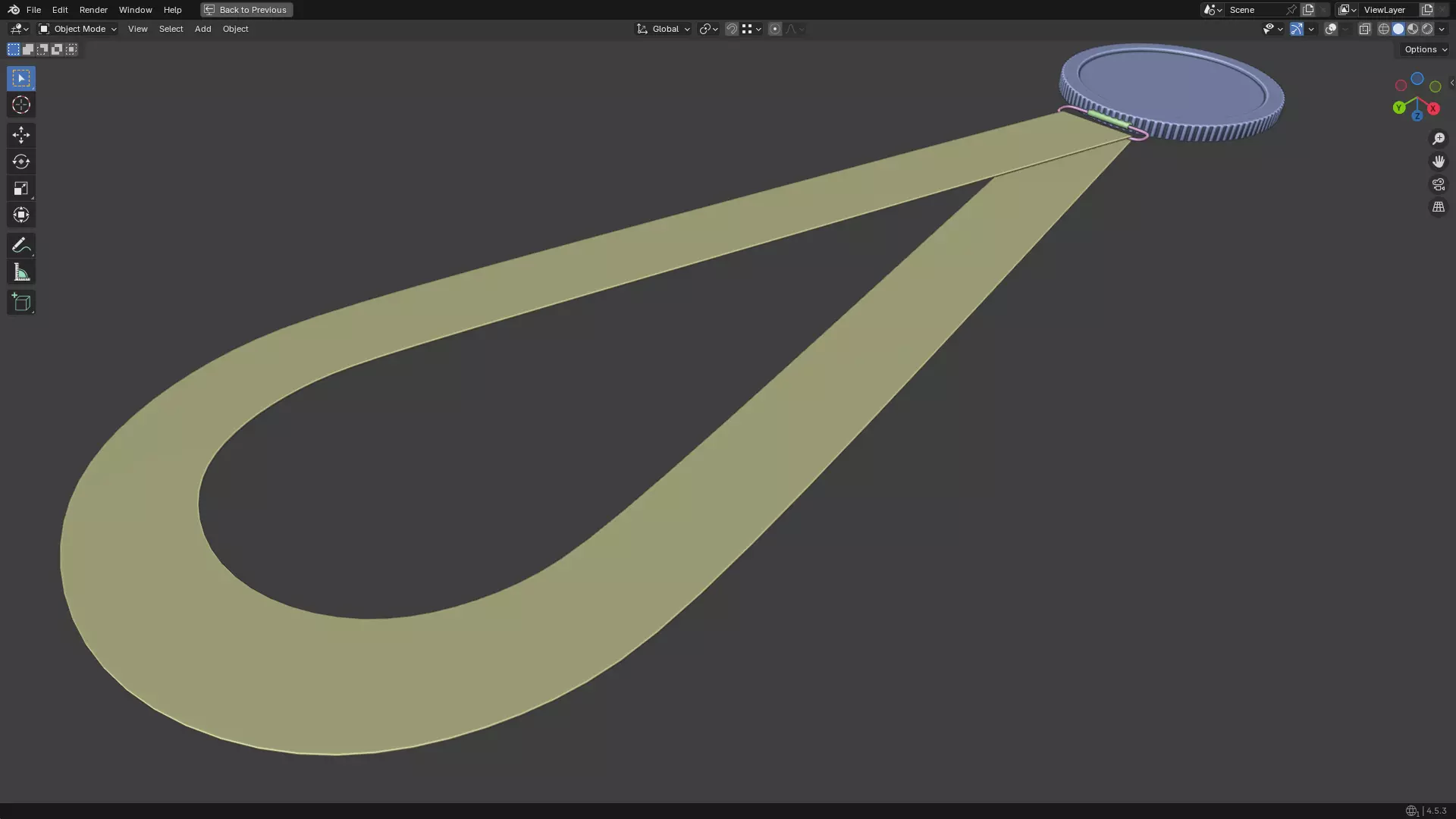Choose the Annotate tool
Image resolution: width=1456 pixels, height=819 pixels.
pos(20,245)
